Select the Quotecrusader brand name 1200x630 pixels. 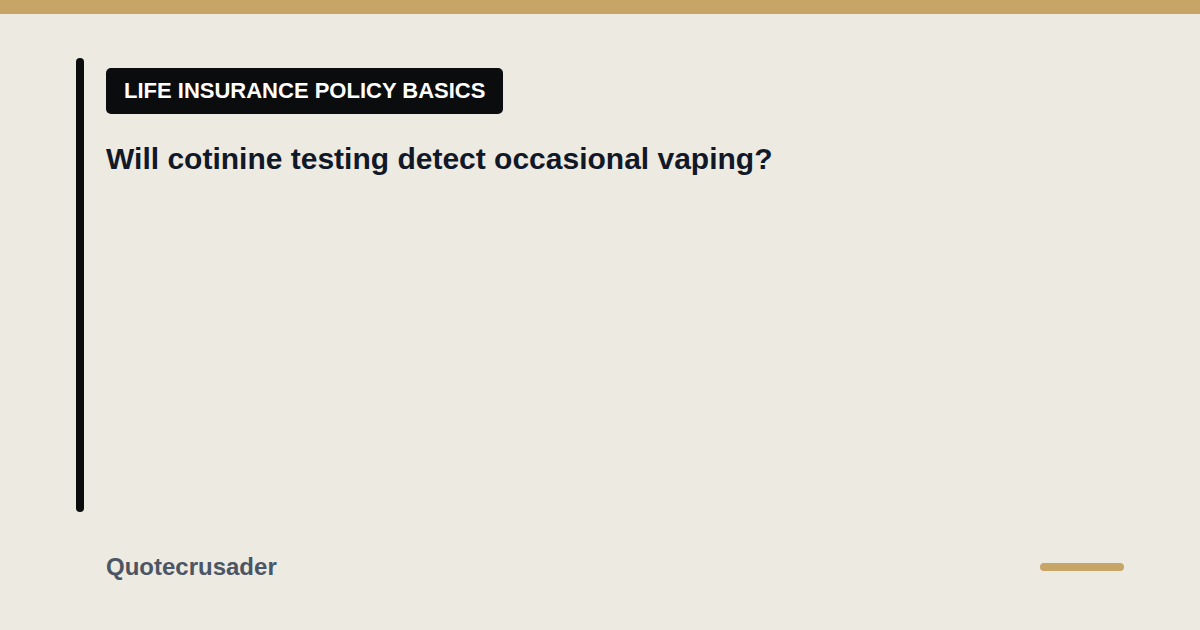coord(191,567)
